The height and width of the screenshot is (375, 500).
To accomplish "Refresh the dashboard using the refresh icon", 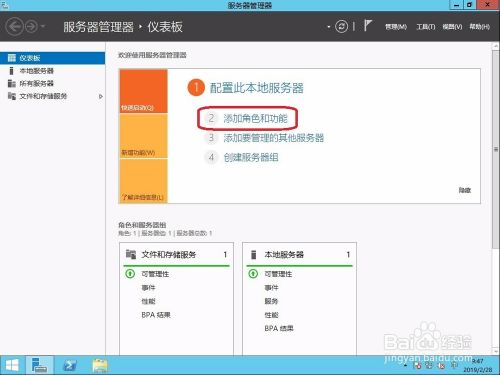I will [341, 26].
